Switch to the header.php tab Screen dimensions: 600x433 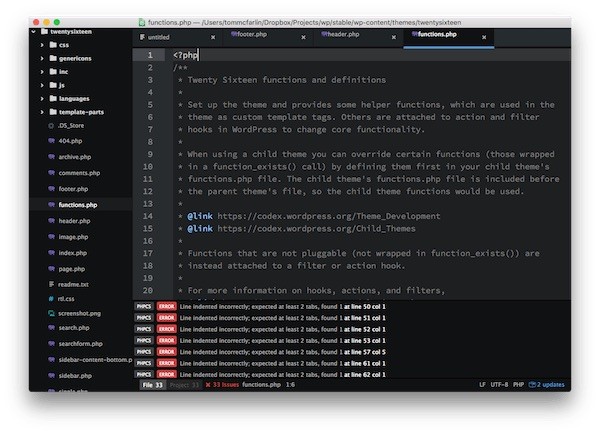[358, 37]
